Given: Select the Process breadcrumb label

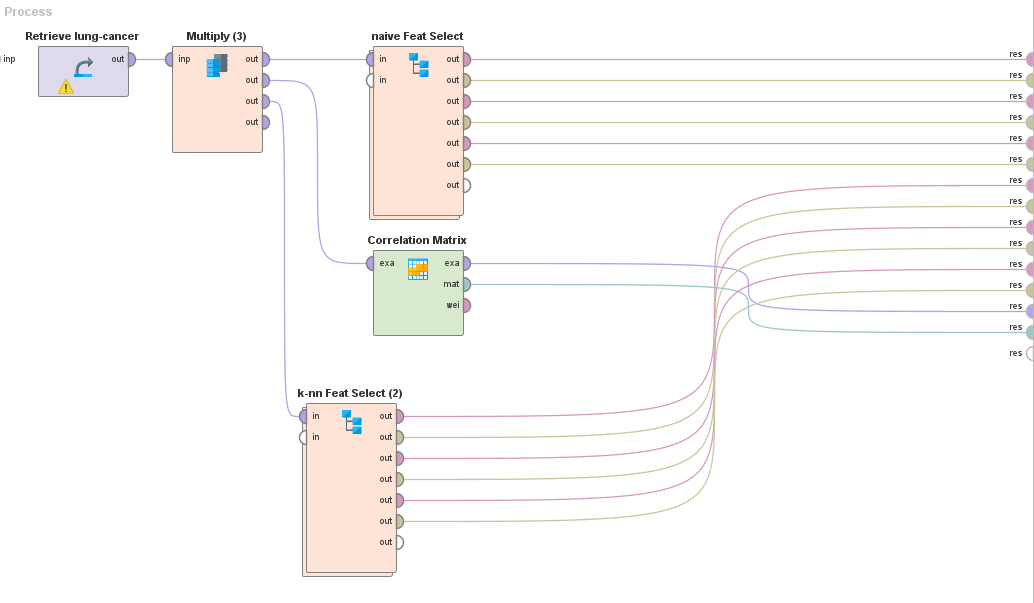Looking at the screenshot, I should [28, 12].
